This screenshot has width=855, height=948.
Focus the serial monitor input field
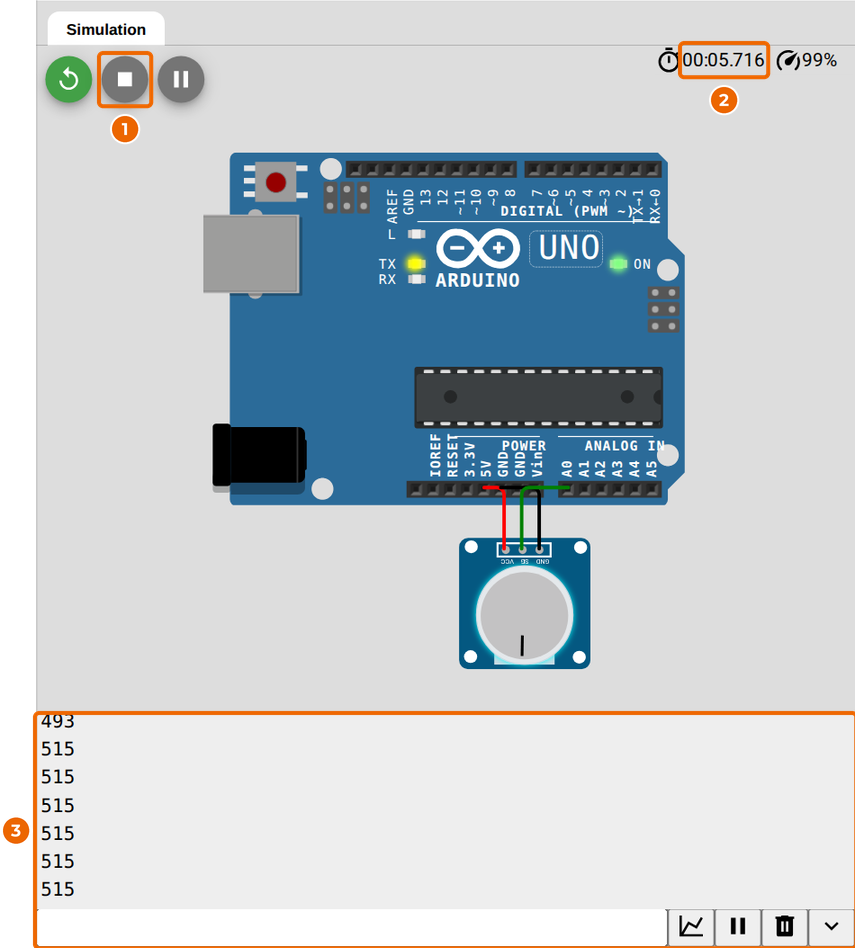352,926
